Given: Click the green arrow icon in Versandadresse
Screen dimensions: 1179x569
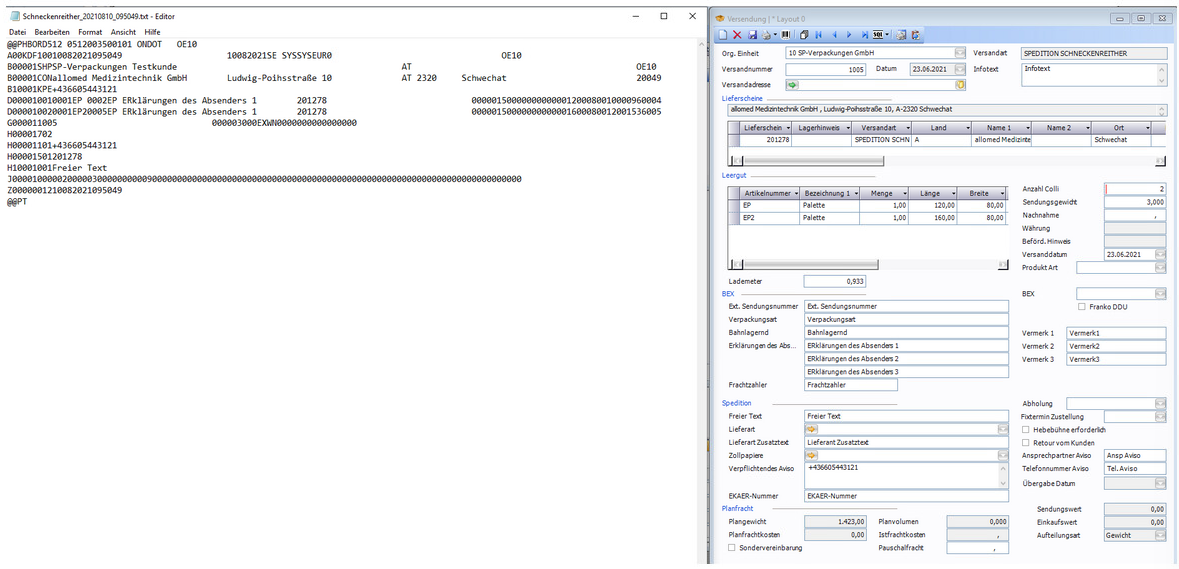Looking at the screenshot, I should (x=792, y=85).
